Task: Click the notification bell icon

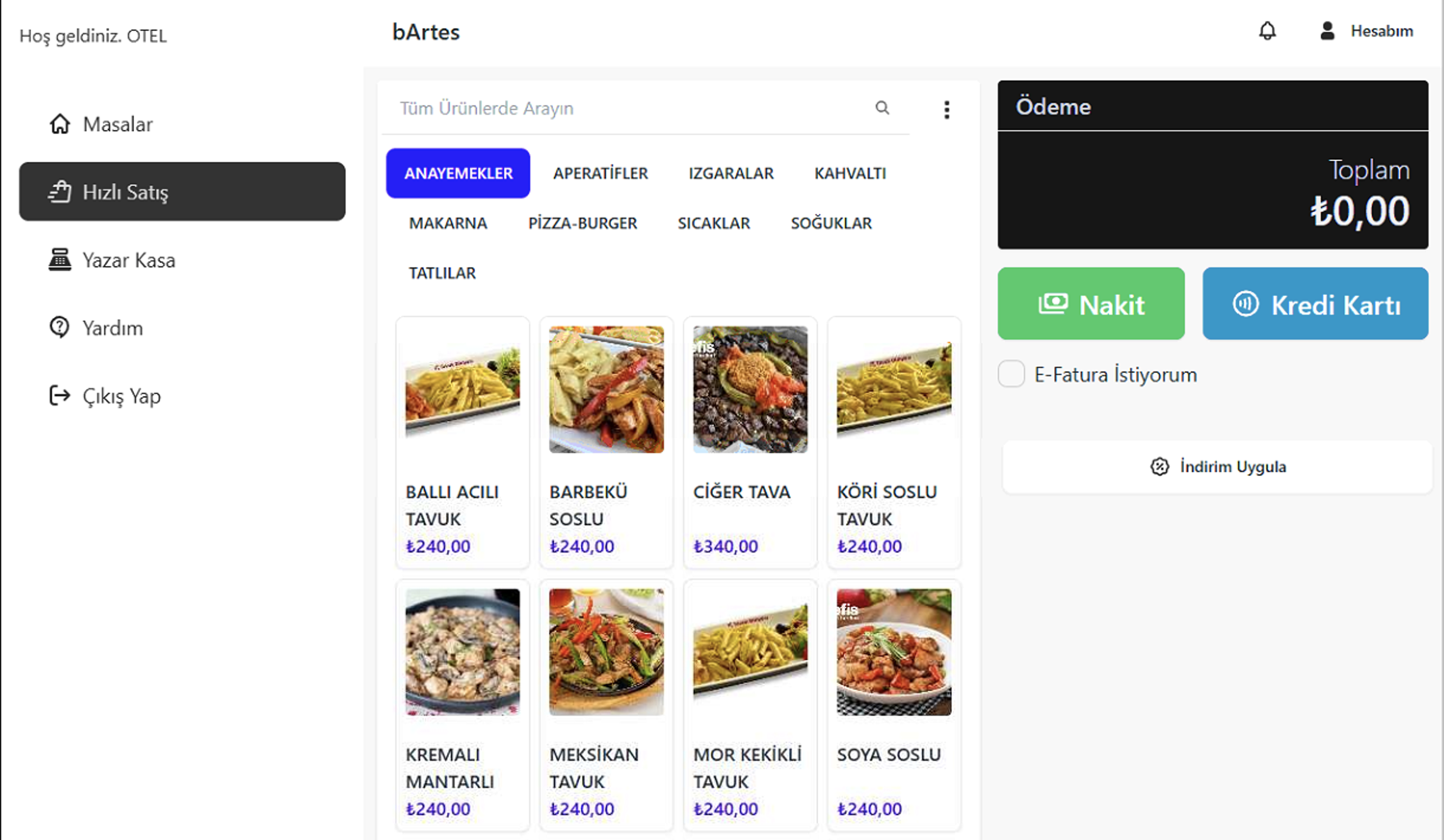Action: point(1267,31)
